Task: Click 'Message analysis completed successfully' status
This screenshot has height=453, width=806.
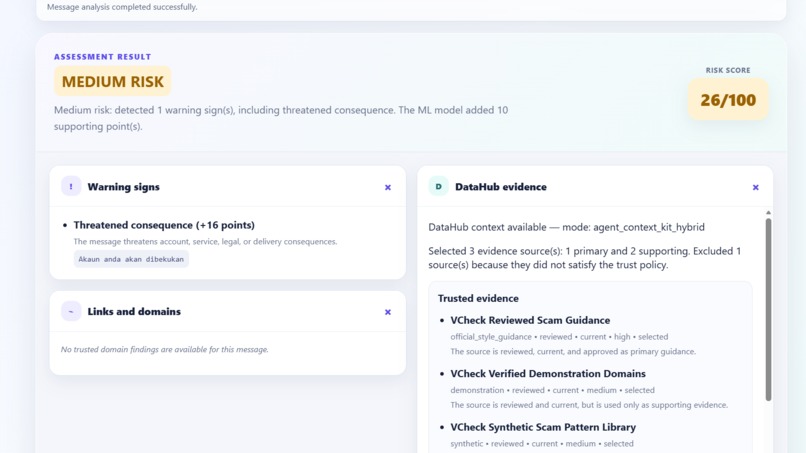Action: pyautogui.click(x=122, y=7)
